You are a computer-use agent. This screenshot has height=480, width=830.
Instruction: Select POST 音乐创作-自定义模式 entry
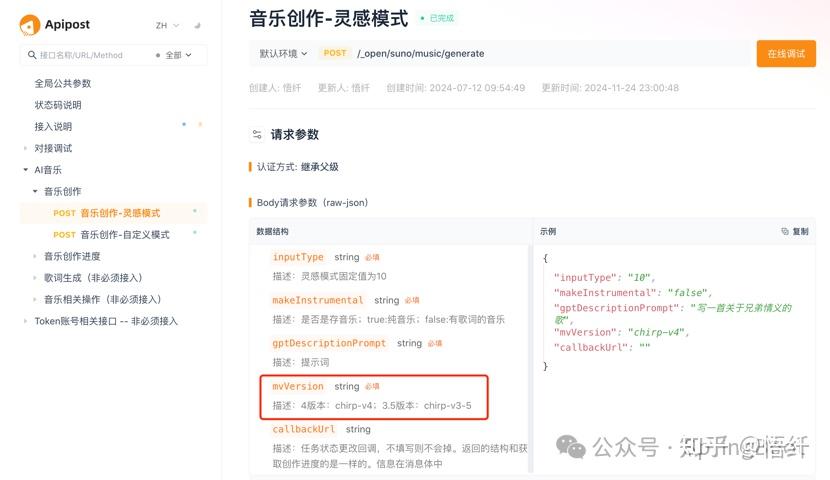pyautogui.click(x=113, y=234)
